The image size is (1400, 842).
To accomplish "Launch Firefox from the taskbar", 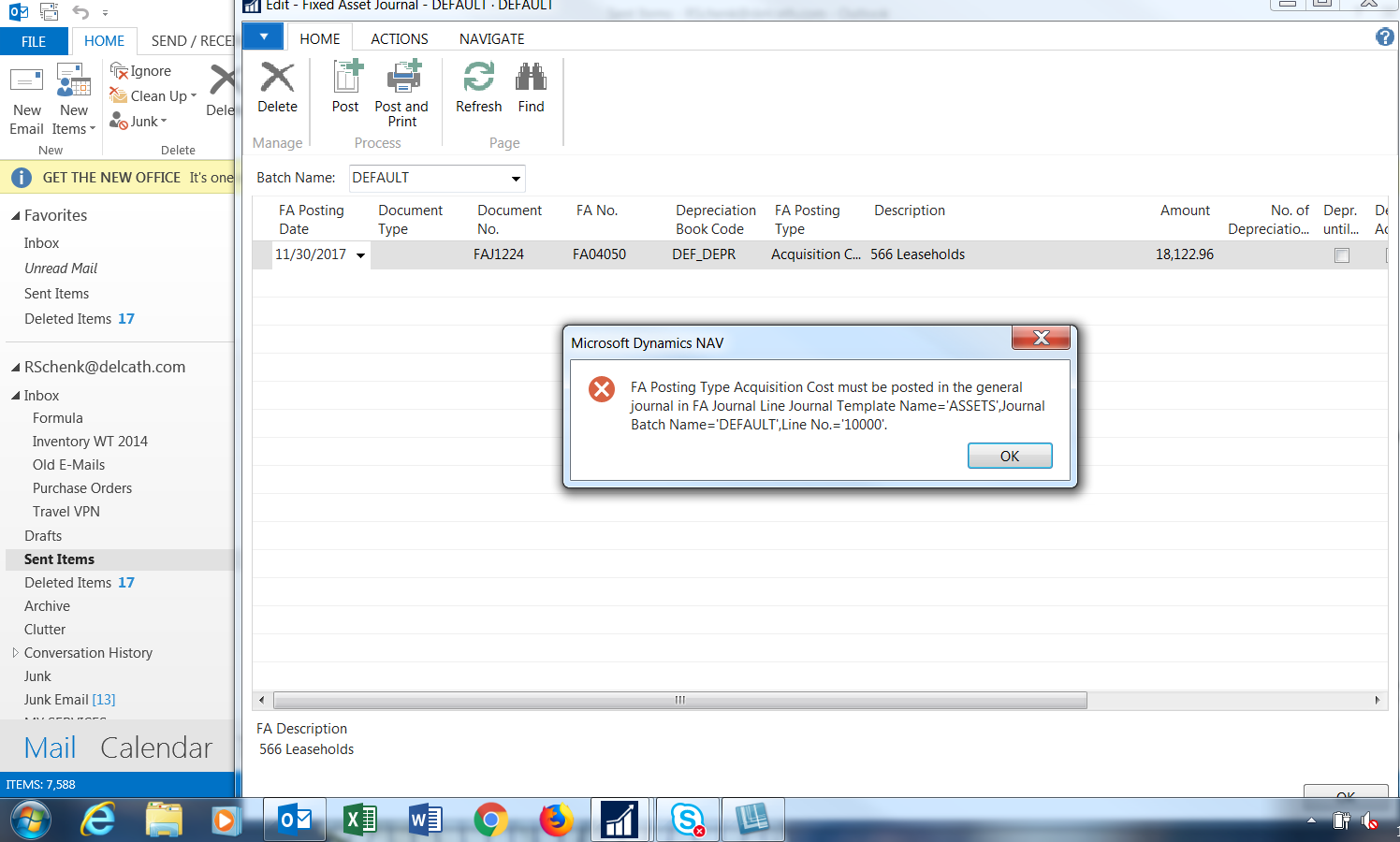I will click(557, 820).
